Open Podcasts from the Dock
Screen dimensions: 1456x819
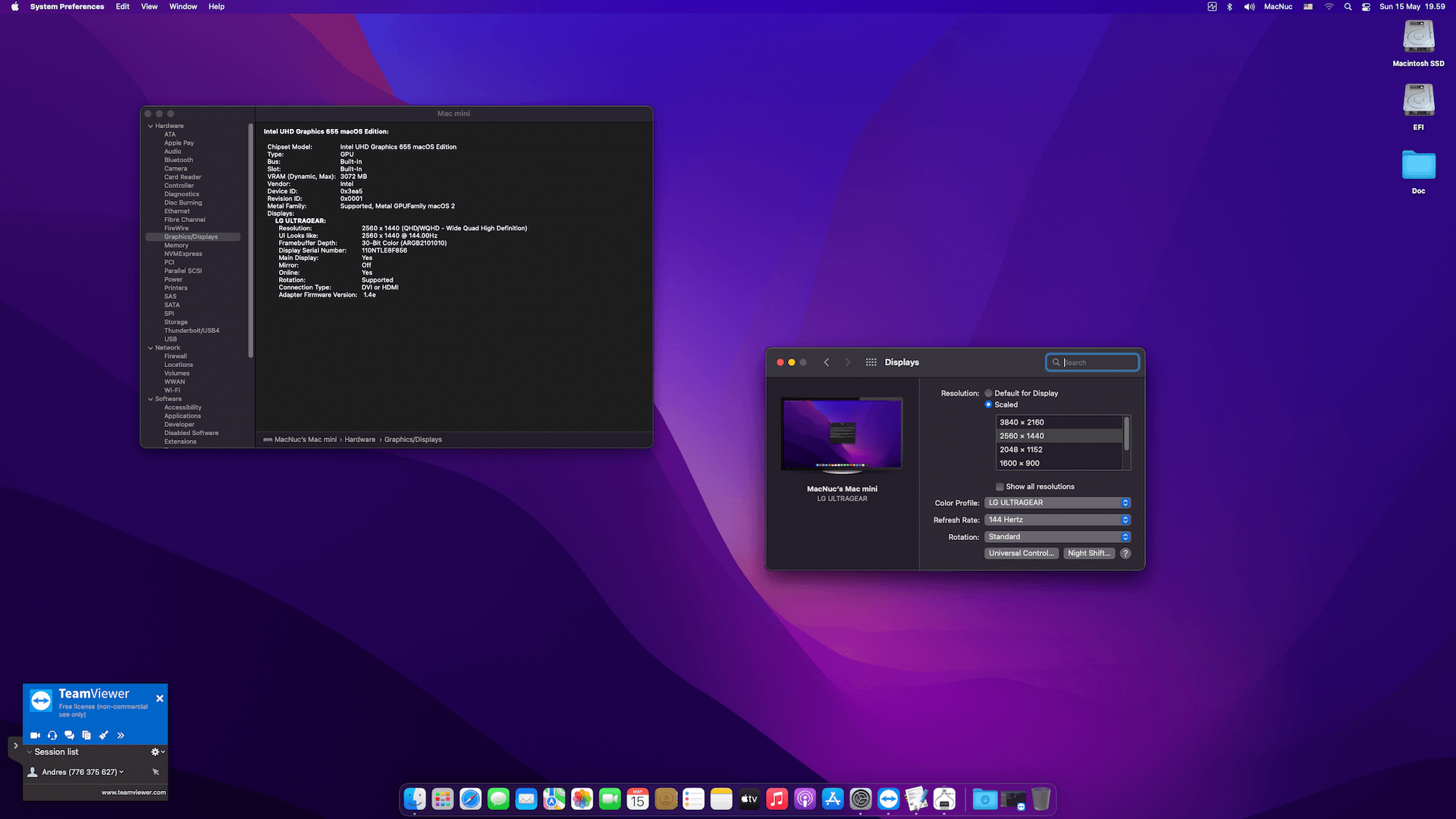[805, 799]
